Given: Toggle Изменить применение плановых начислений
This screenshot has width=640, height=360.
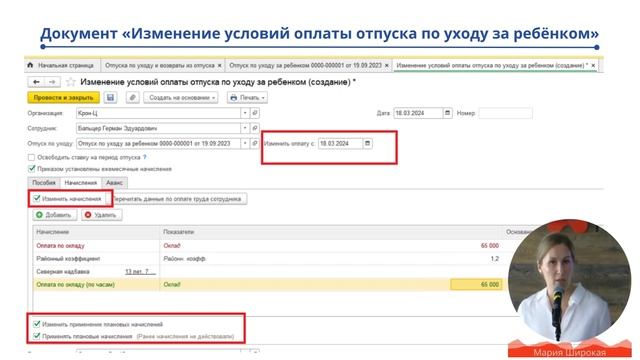Looking at the screenshot, I should pos(37,324).
